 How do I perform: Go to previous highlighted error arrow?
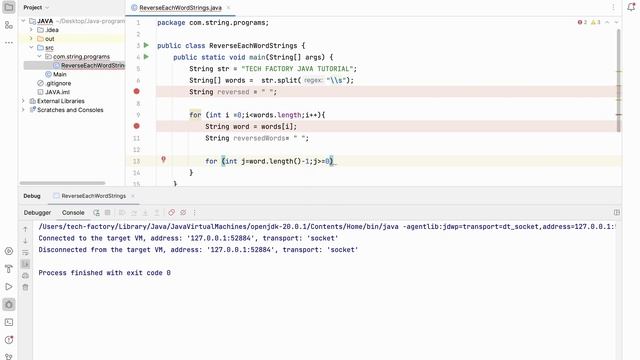pyautogui.click(x=607, y=22)
